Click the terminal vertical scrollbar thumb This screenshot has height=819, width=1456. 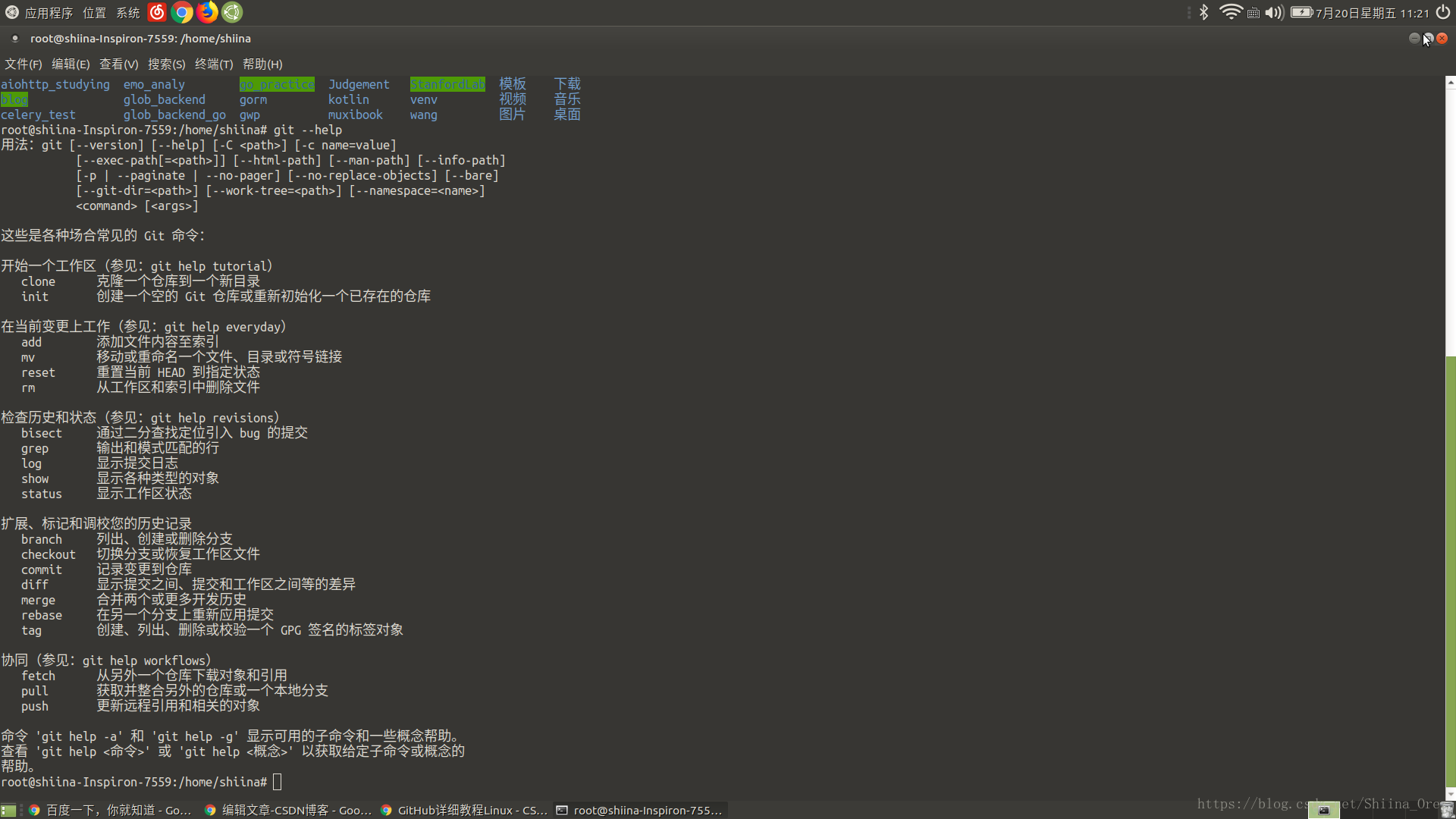click(1450, 573)
